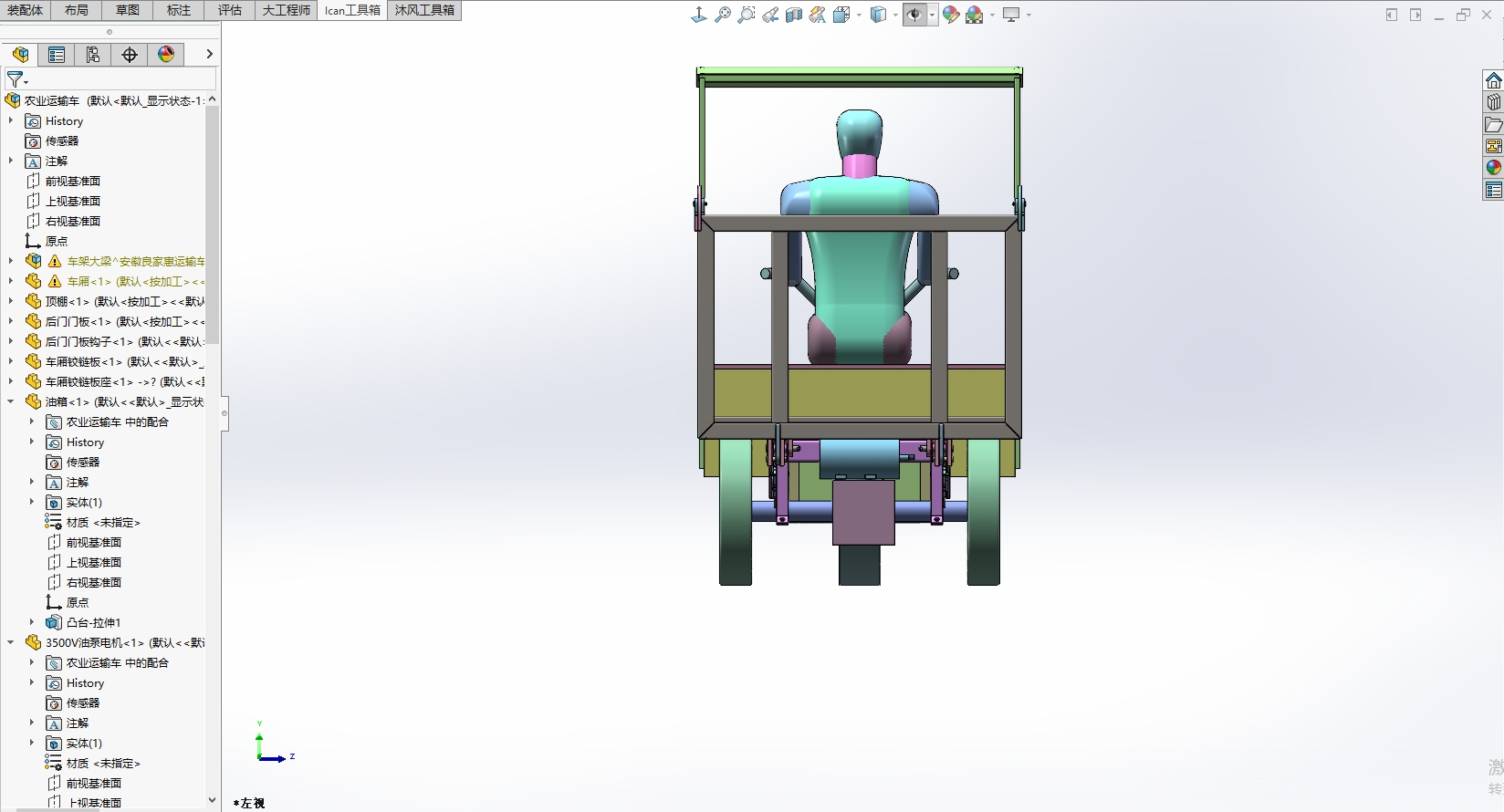This screenshot has width=1504, height=812.
Task: Select the 装配体 ribbon tab
Action: click(x=25, y=10)
